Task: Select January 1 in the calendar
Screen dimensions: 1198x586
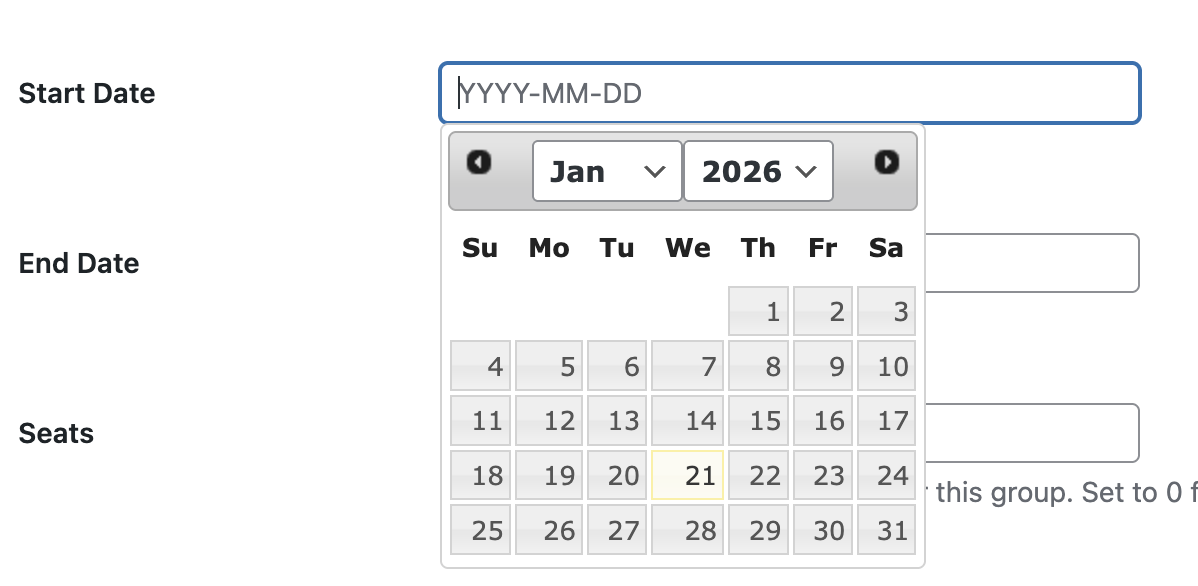Action: [x=758, y=311]
